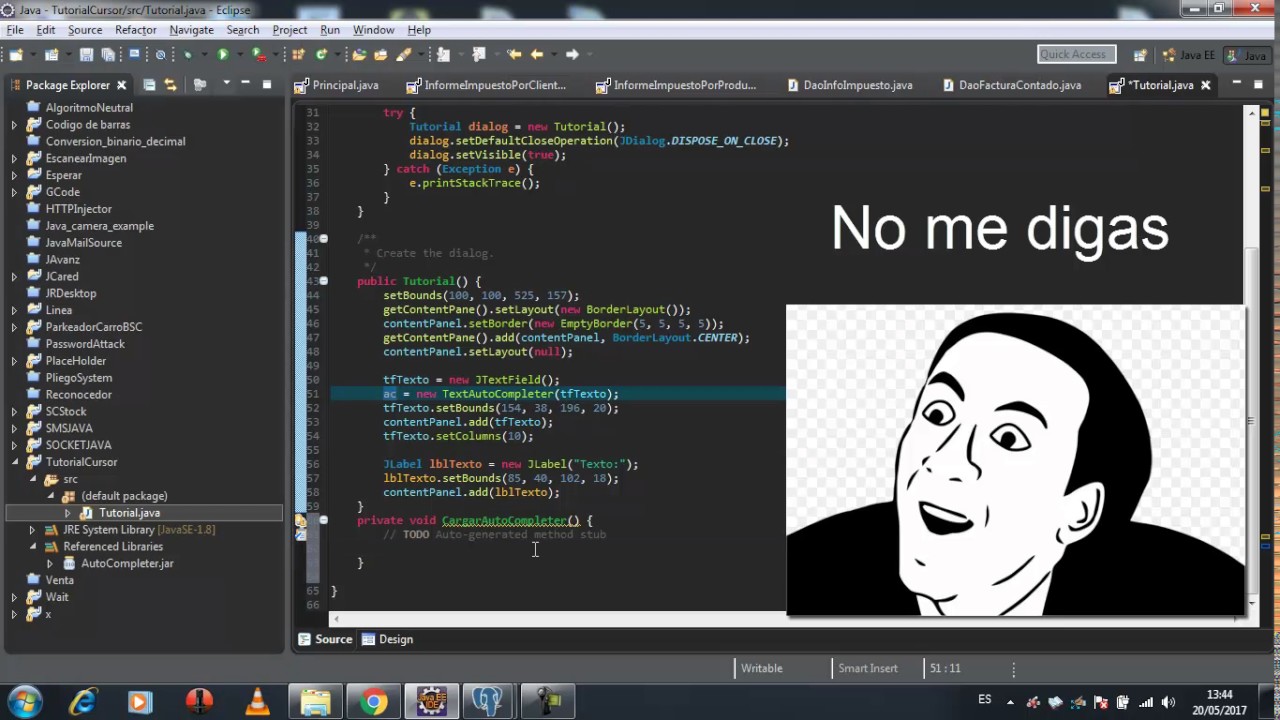Select Tutorial.java in the Package Explorer
Screen dimensions: 1280x720
(x=129, y=513)
